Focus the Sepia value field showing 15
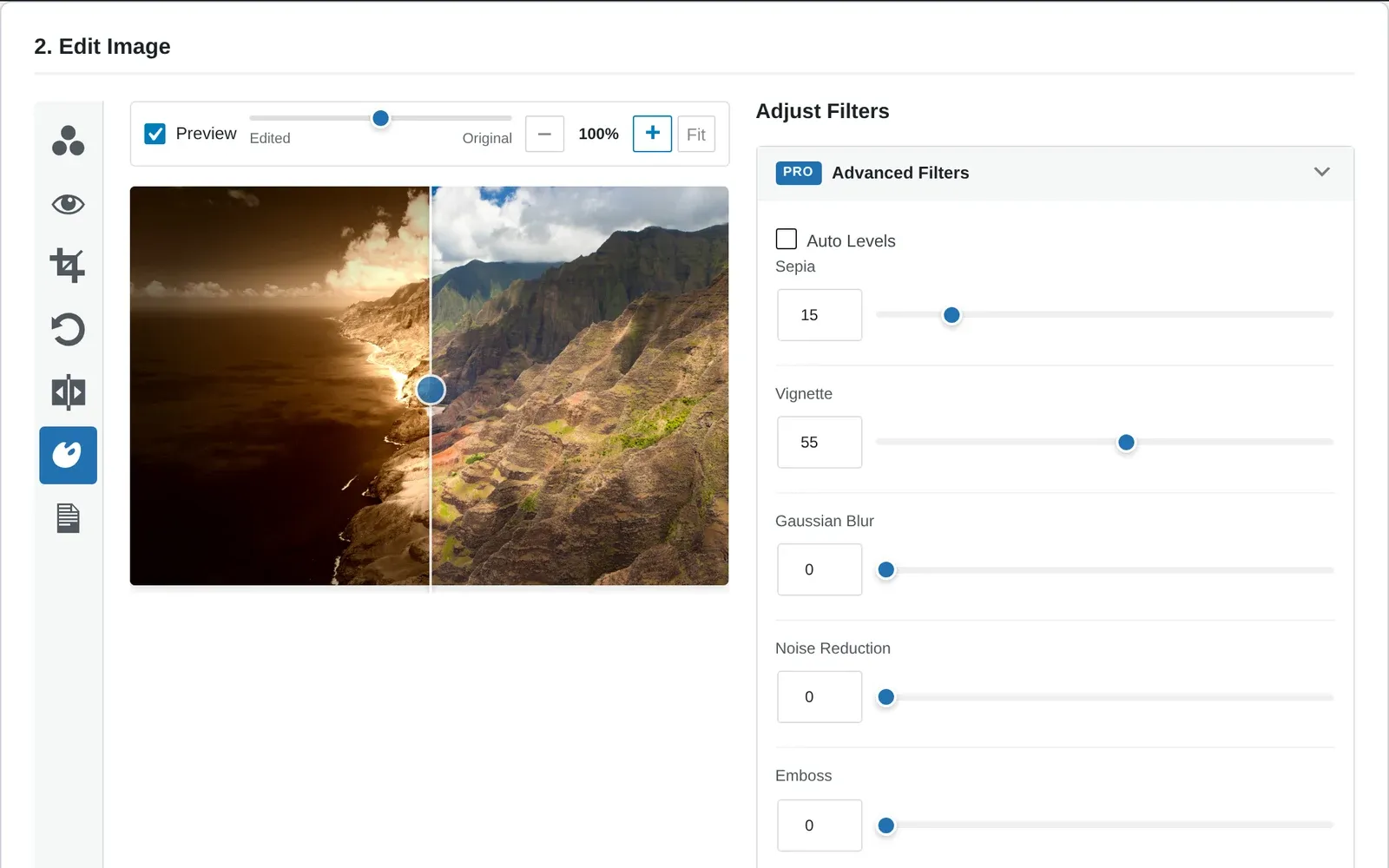 pos(820,315)
